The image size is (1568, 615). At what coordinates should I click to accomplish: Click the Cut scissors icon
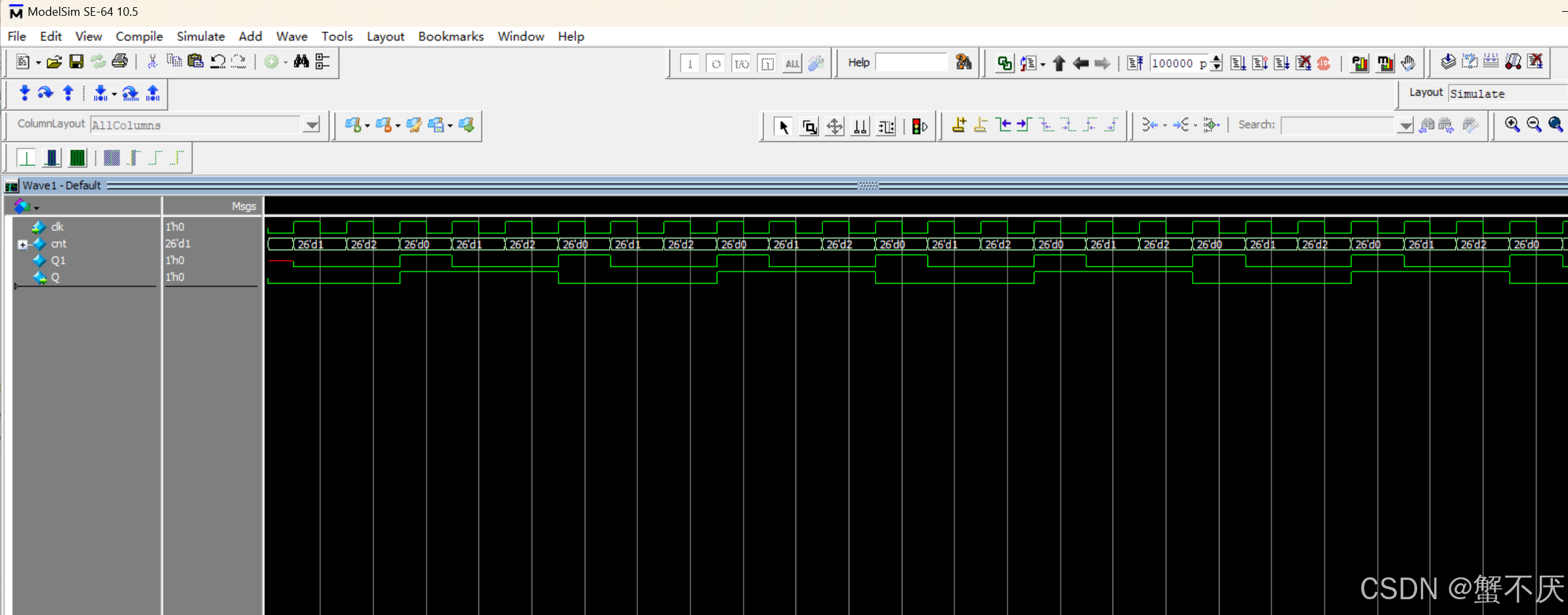152,62
